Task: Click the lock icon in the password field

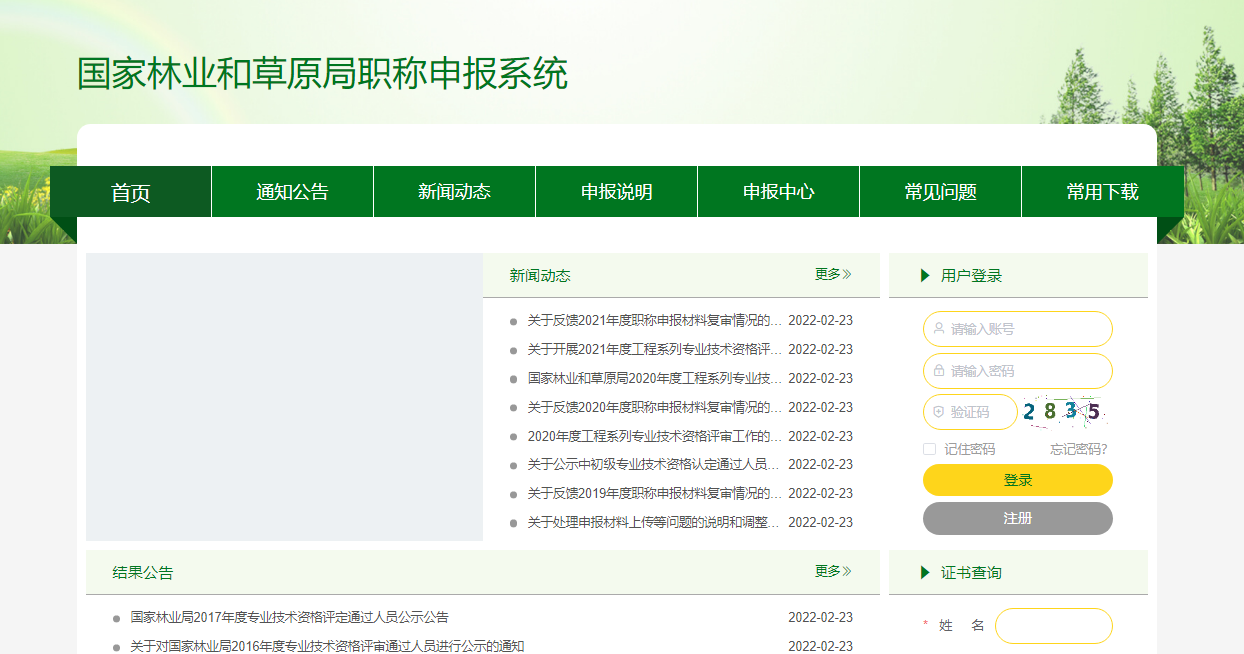Action: [x=939, y=370]
